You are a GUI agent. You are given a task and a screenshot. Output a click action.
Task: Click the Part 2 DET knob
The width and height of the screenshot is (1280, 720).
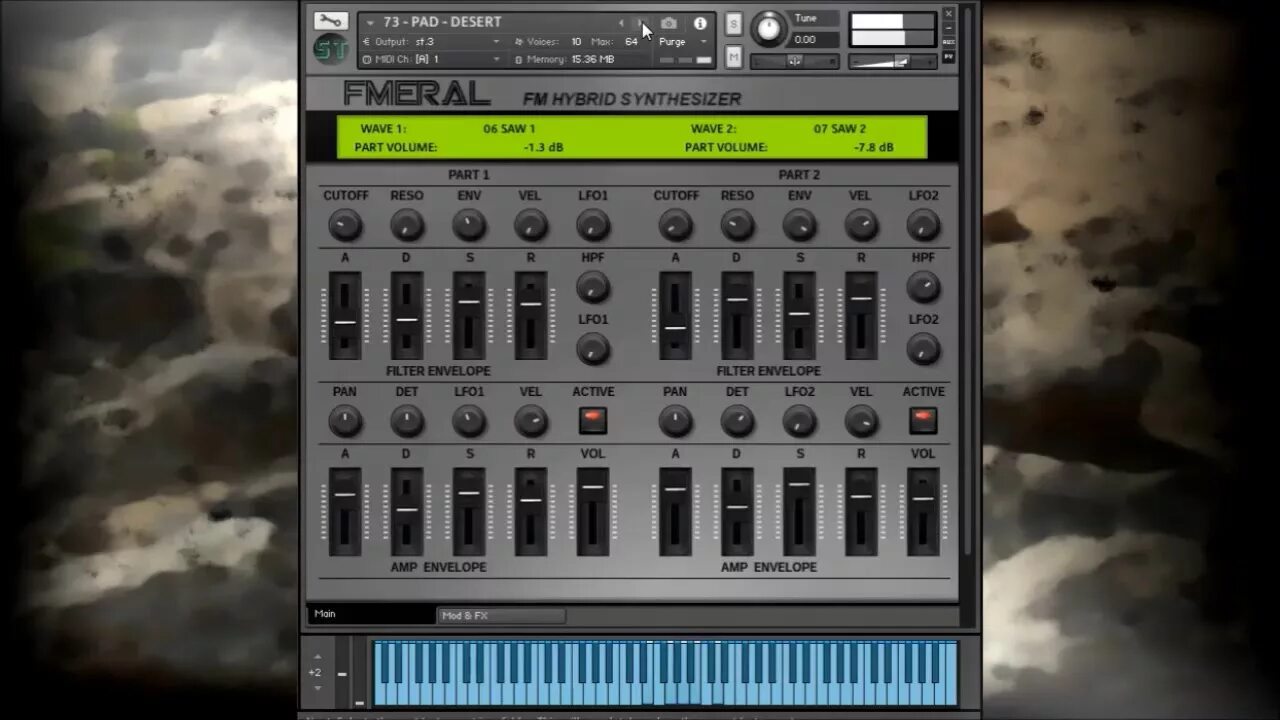point(737,421)
